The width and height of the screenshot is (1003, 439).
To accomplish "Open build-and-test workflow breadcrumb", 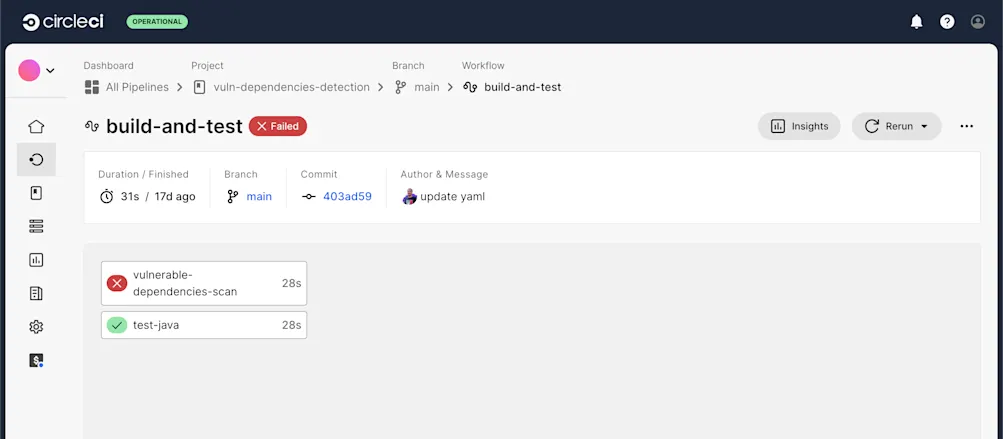I will pyautogui.click(x=523, y=87).
